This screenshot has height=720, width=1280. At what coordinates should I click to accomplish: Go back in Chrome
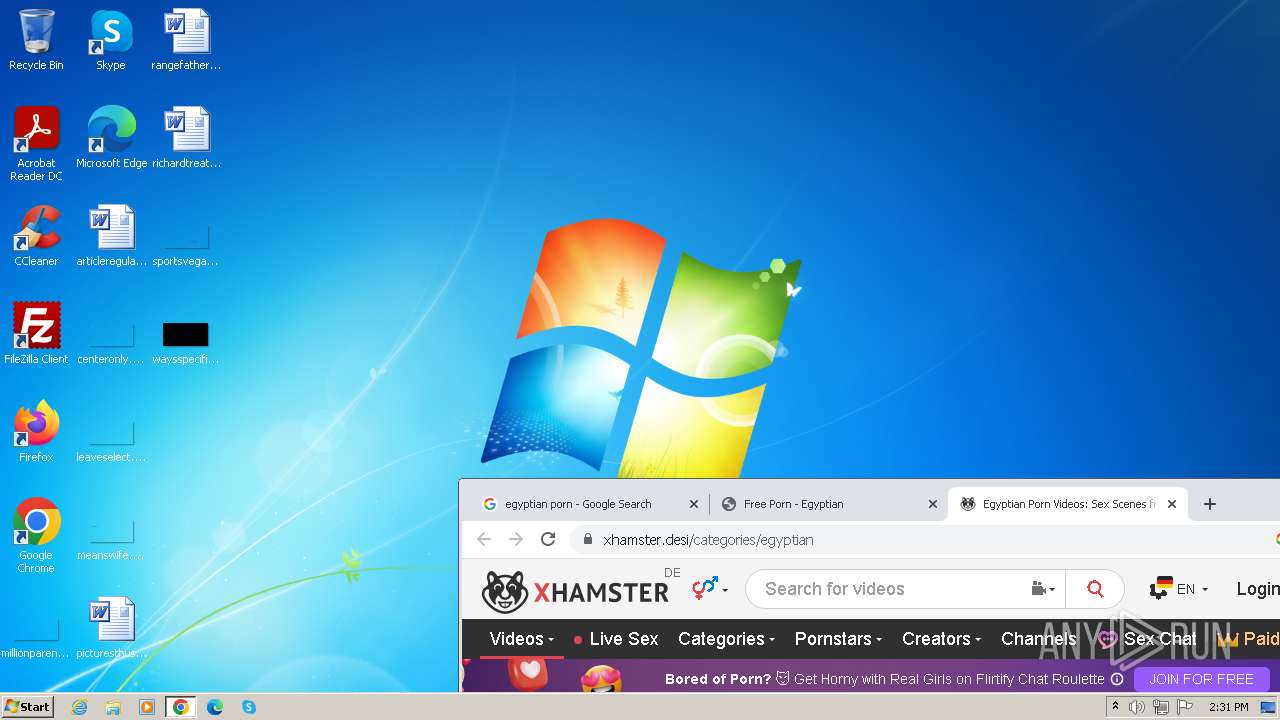(484, 539)
